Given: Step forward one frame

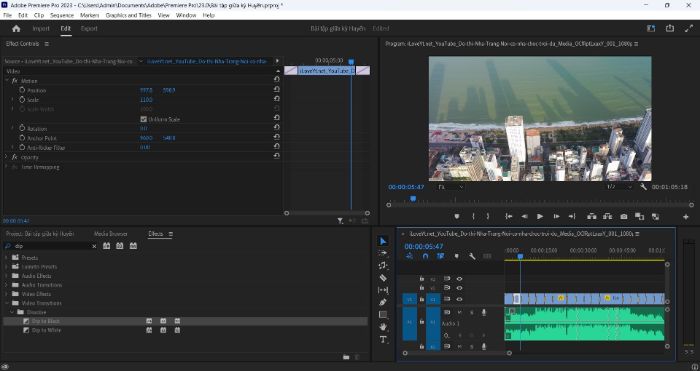Looking at the screenshot, I should click(556, 216).
